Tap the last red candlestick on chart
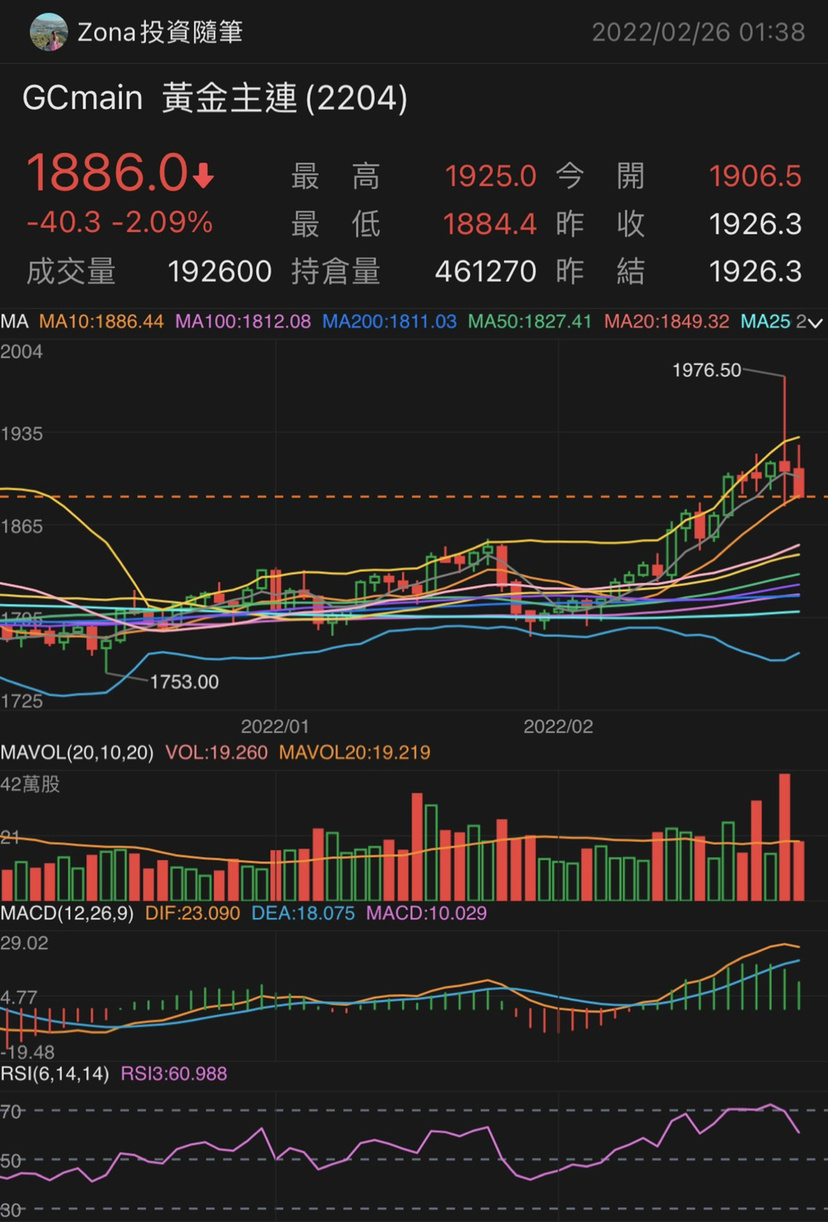Viewport: 828px width, 1222px height. click(799, 482)
